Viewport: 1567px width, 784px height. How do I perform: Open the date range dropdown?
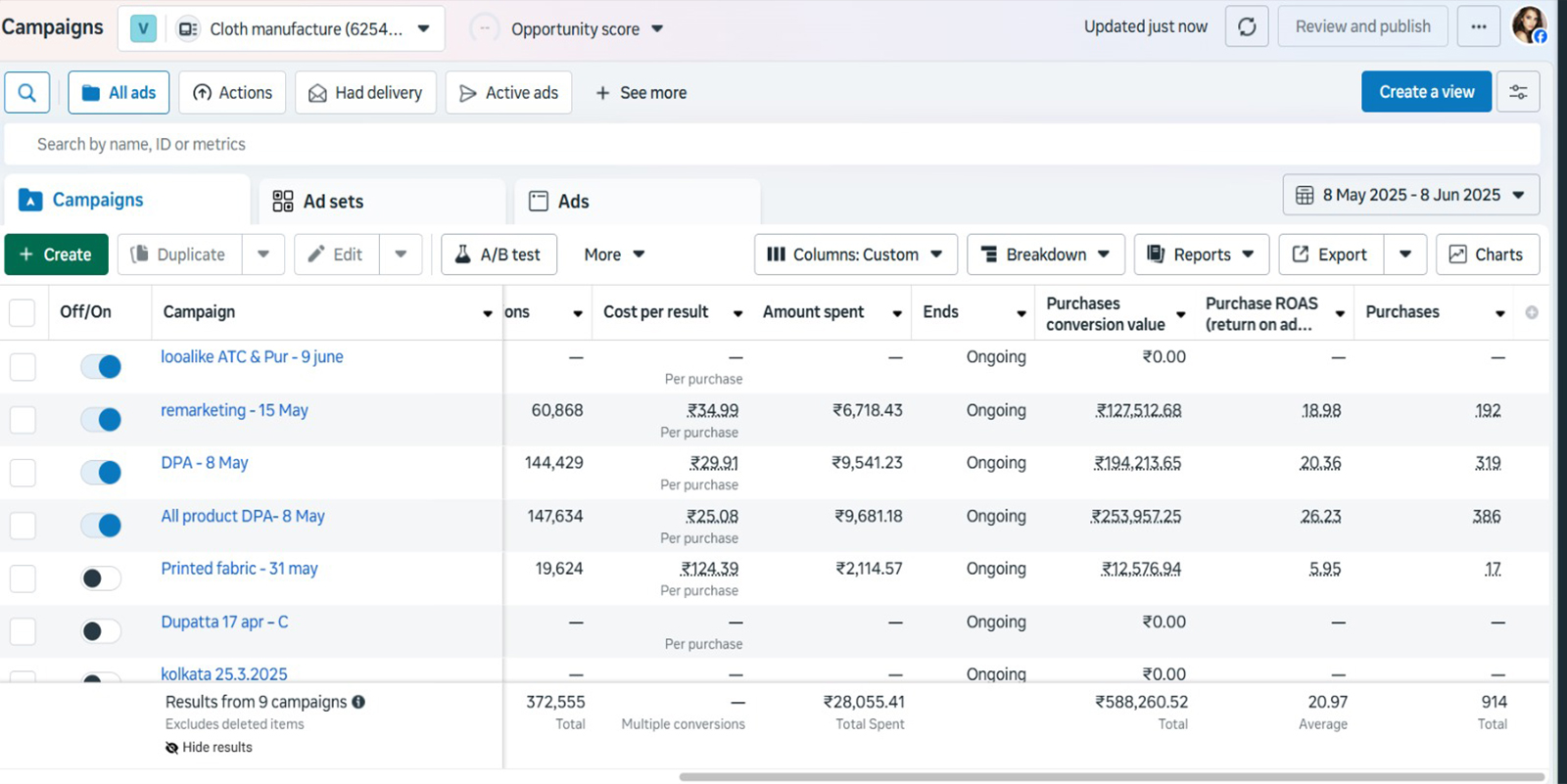pyautogui.click(x=1410, y=195)
